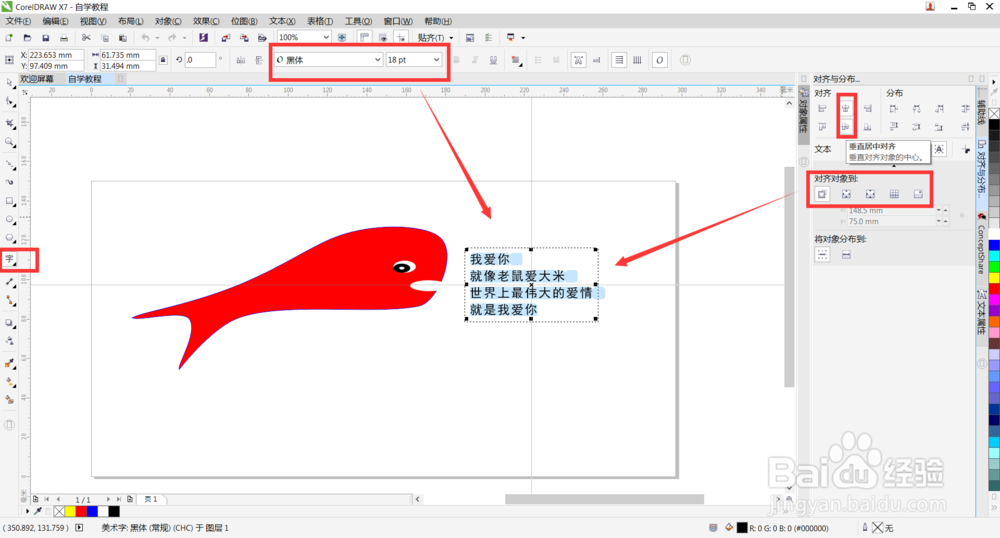Click align horizontal center icon
The height and width of the screenshot is (538, 1000).
tap(846, 108)
